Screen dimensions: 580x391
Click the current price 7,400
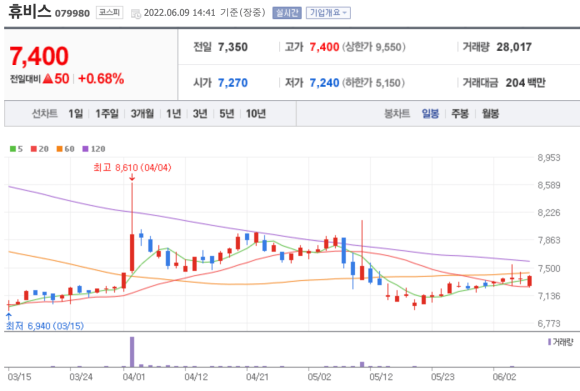click(39, 56)
